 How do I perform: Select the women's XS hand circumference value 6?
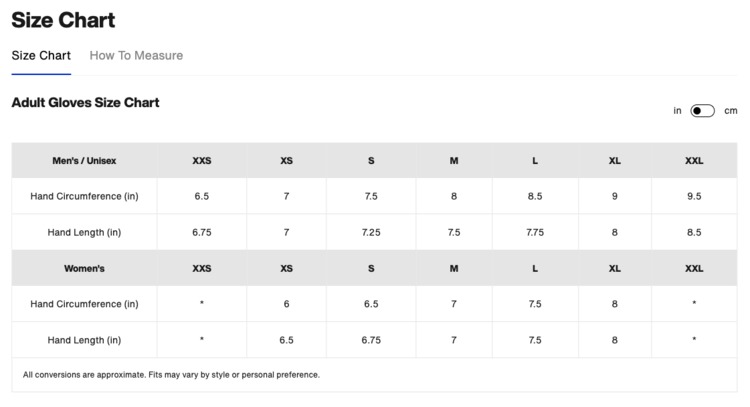point(286,305)
